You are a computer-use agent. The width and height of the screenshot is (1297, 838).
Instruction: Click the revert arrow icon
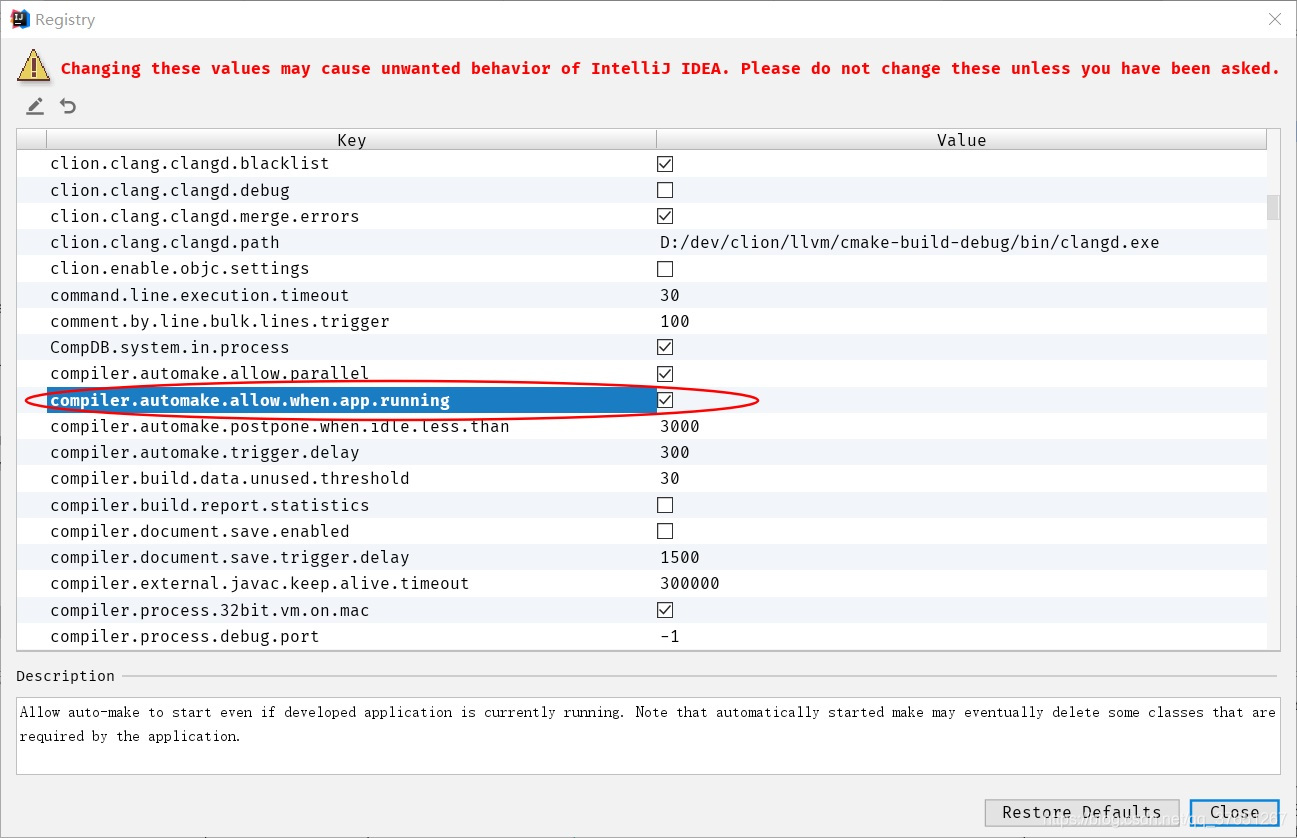click(68, 106)
